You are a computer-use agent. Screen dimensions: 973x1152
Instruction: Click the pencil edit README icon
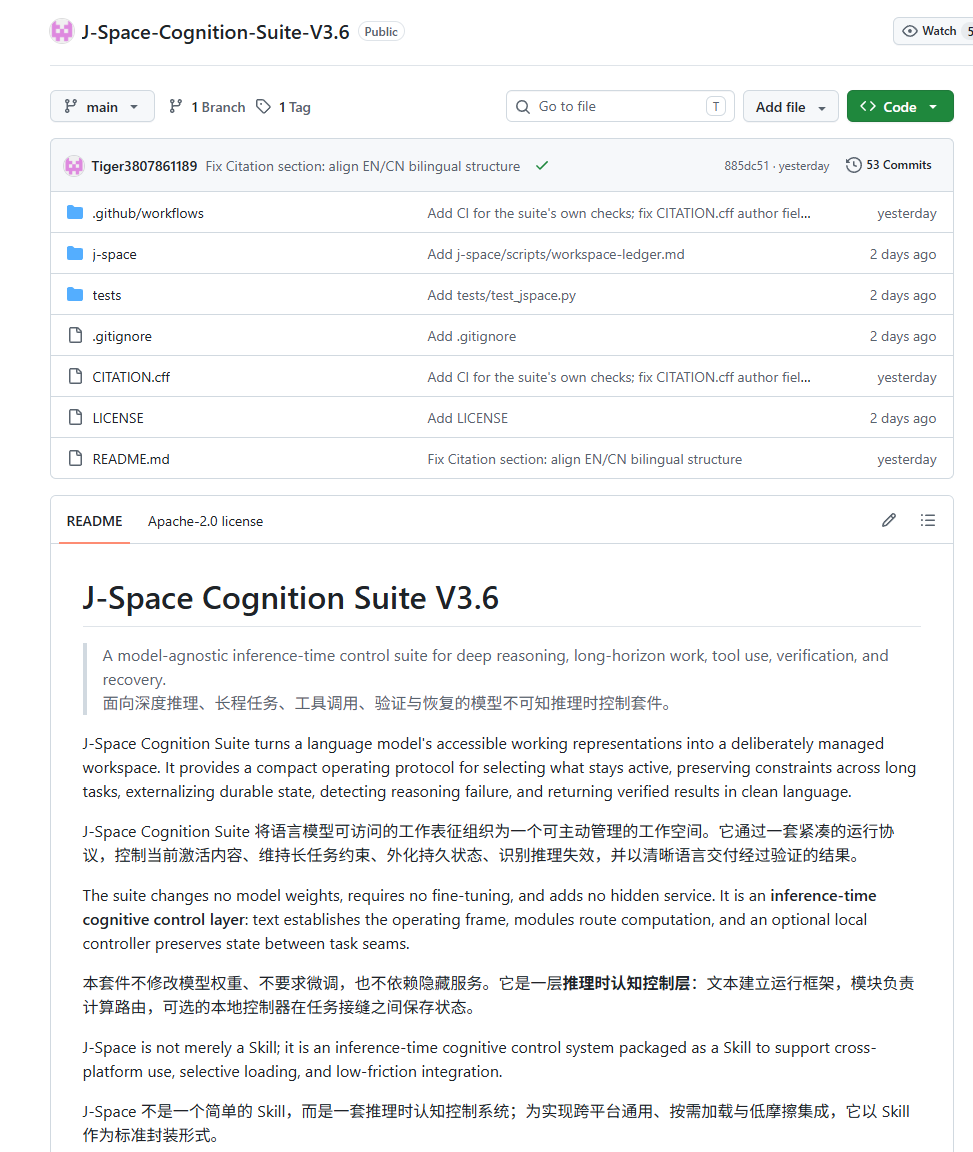pos(888,520)
